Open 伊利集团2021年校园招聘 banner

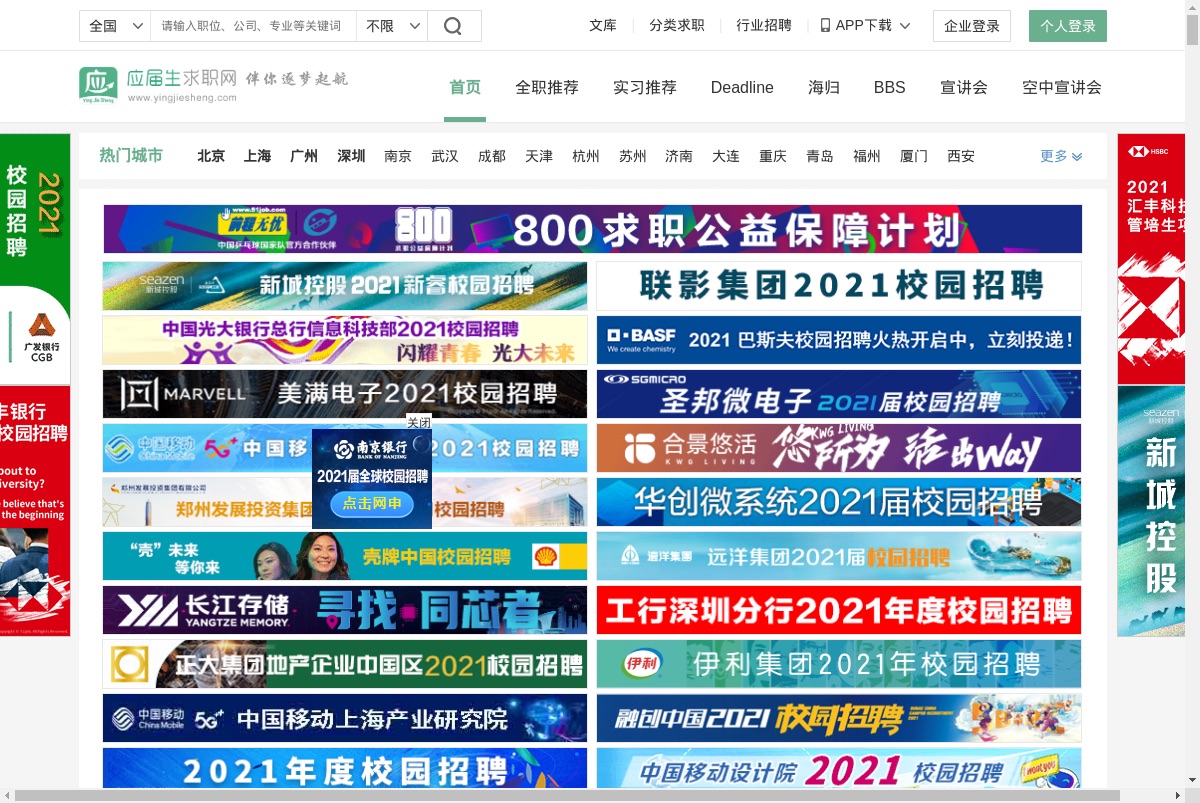[839, 664]
